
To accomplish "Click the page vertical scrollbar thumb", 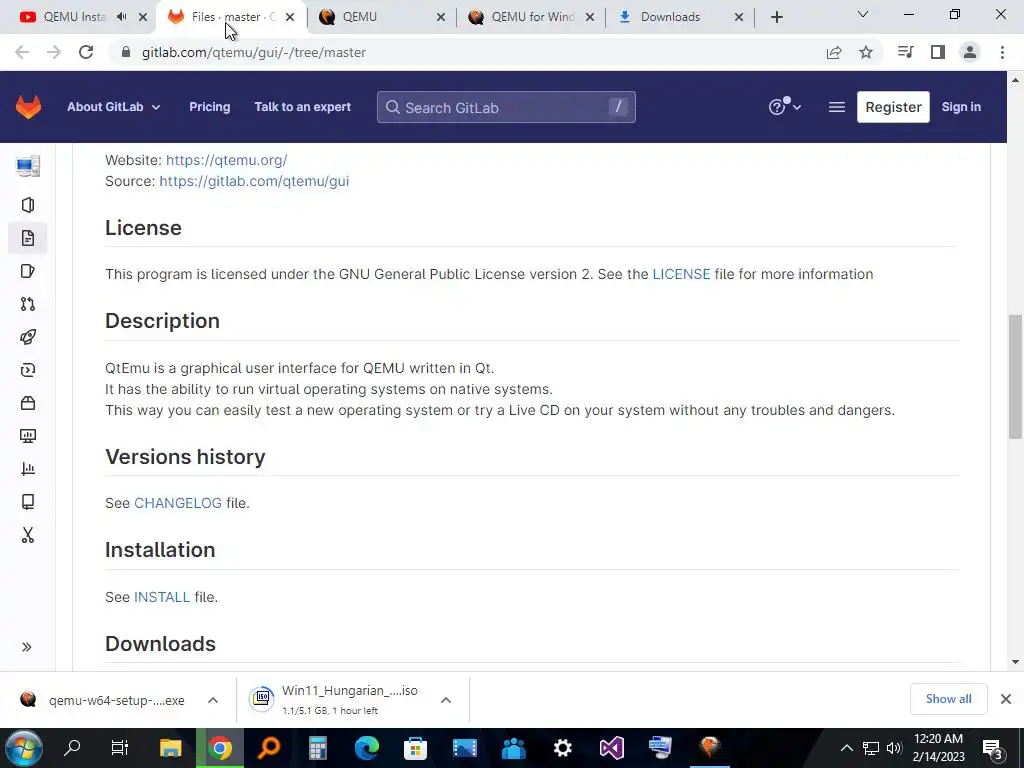I will point(1015,377).
